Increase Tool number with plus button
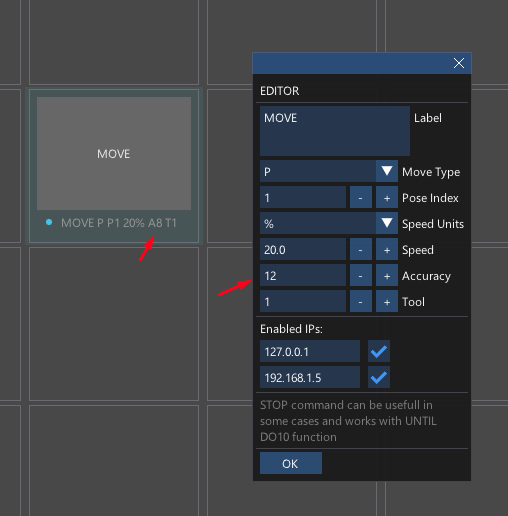The height and width of the screenshot is (516, 508). 387,301
